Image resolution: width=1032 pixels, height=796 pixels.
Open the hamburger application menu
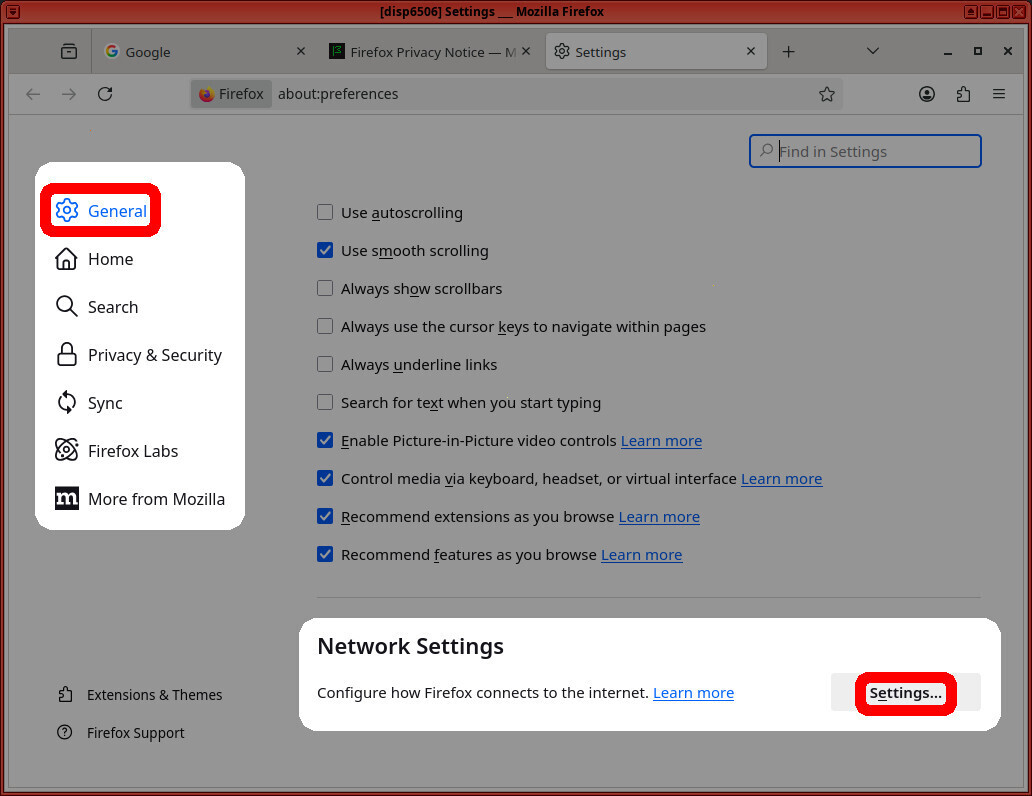tap(998, 94)
